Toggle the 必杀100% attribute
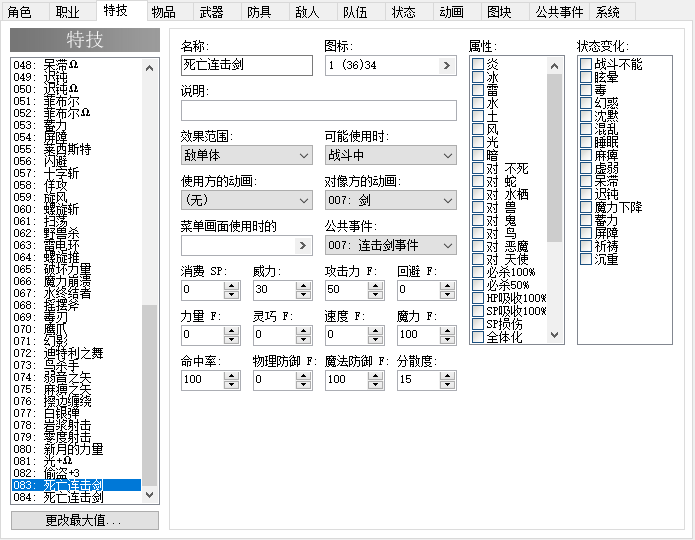This screenshot has width=695, height=540. (478, 272)
